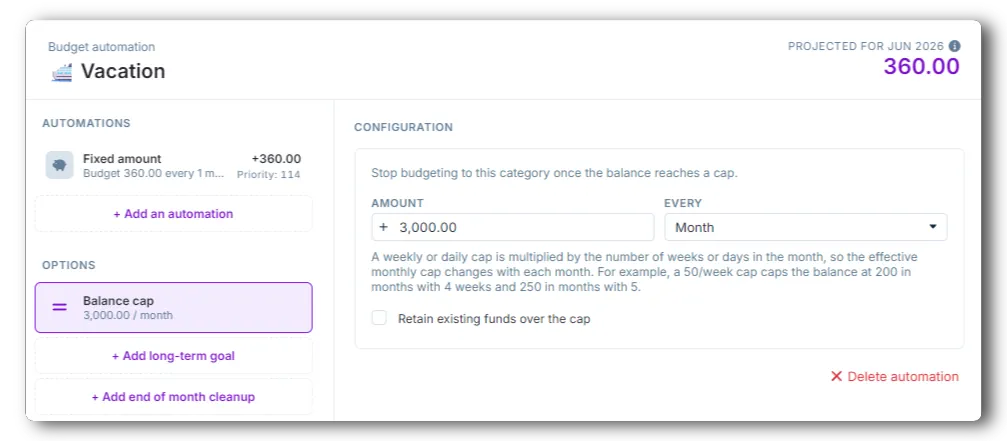Screen dimensions: 1007x441
Task: Click the Priority: 114 label
Action: tap(268, 175)
